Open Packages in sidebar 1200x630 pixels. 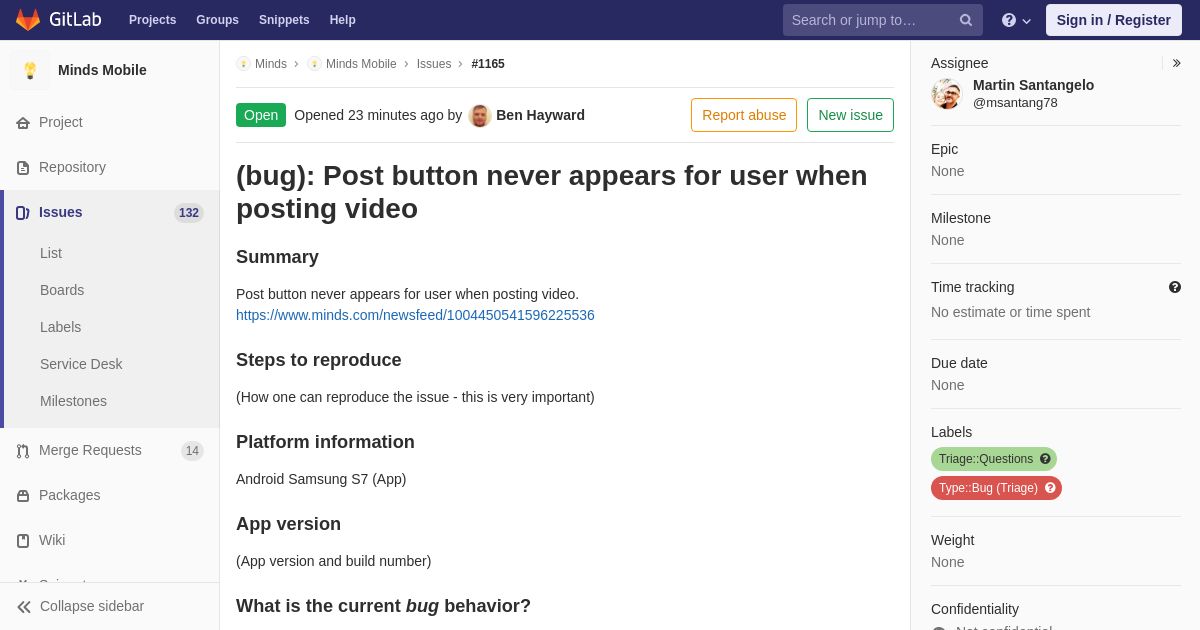(x=110, y=495)
